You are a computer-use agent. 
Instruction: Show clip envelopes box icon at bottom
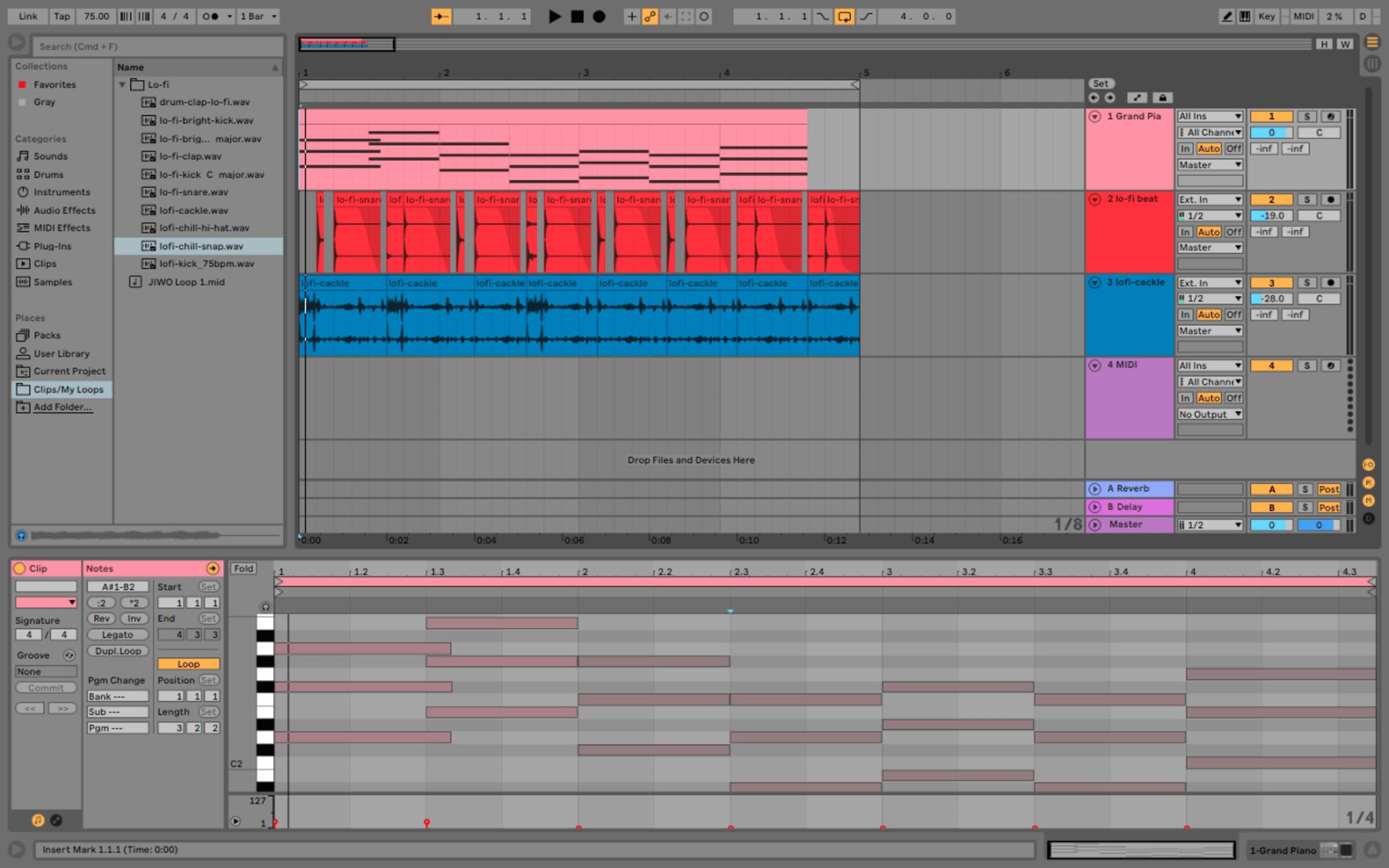click(56, 820)
